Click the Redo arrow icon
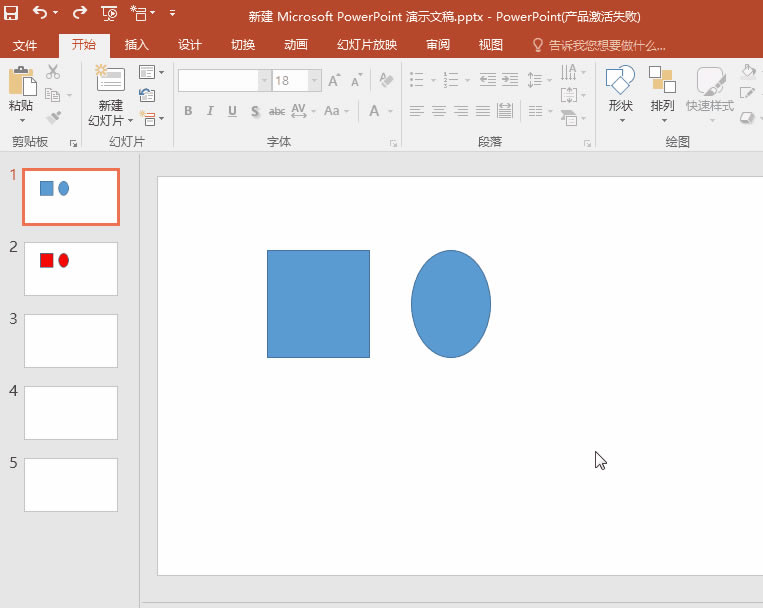763x608 pixels. point(80,14)
